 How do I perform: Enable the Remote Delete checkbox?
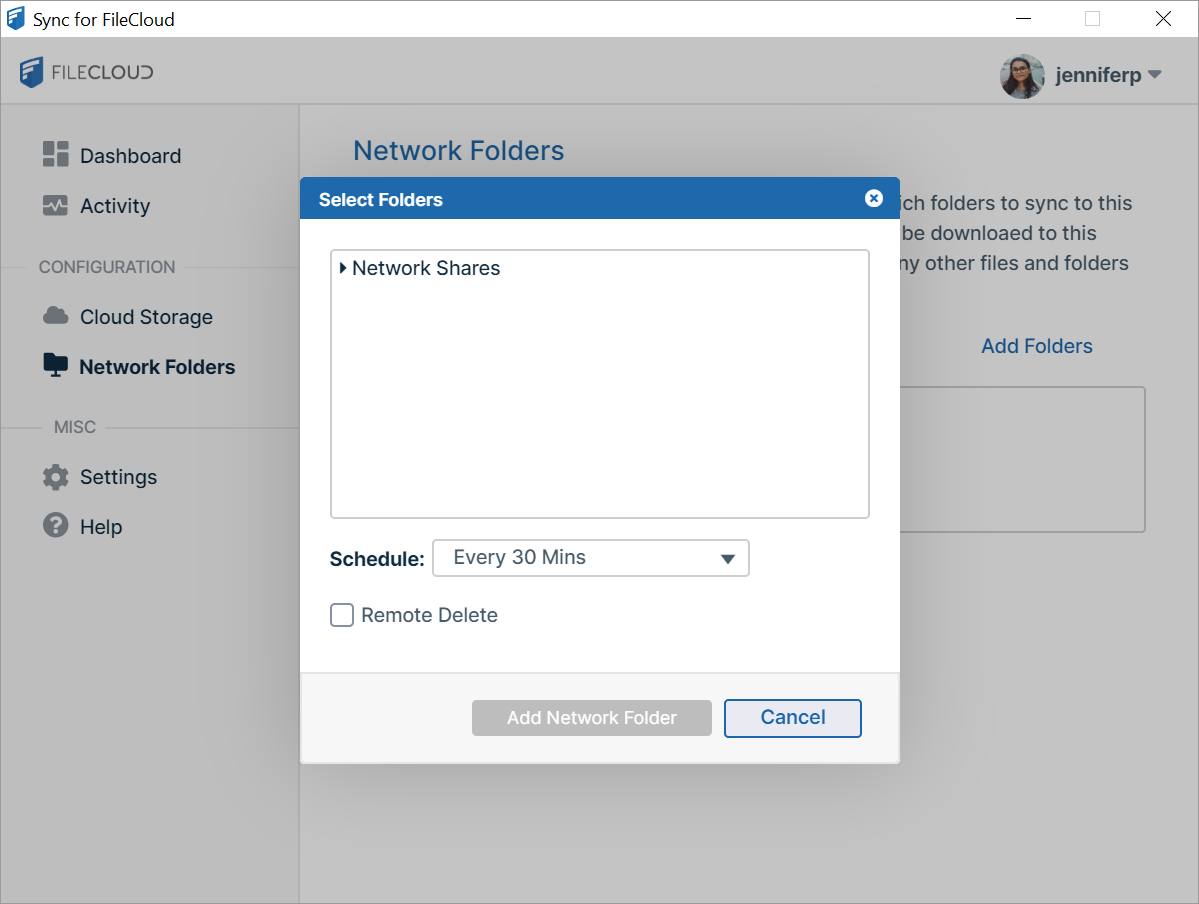(341, 615)
